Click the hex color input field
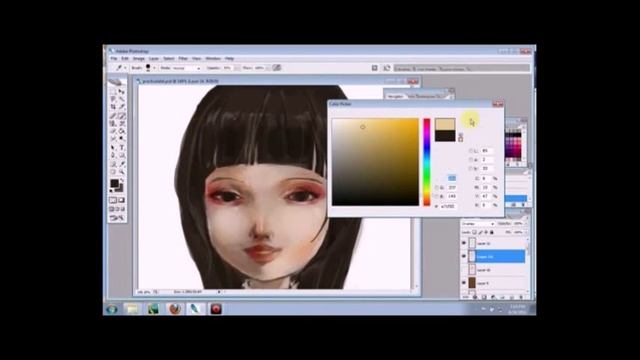The width and height of the screenshot is (640, 360). tap(448, 207)
